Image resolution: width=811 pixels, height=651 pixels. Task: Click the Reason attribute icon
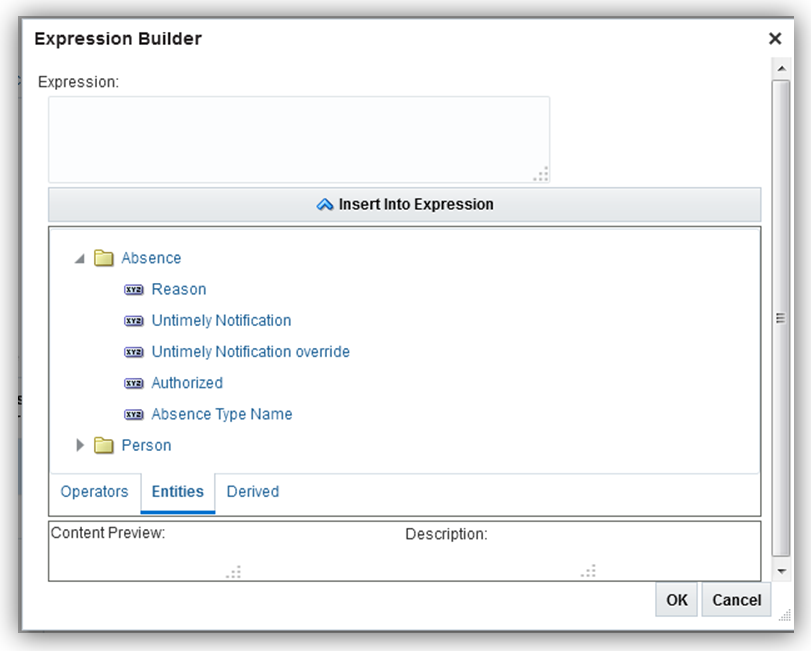pyautogui.click(x=134, y=290)
